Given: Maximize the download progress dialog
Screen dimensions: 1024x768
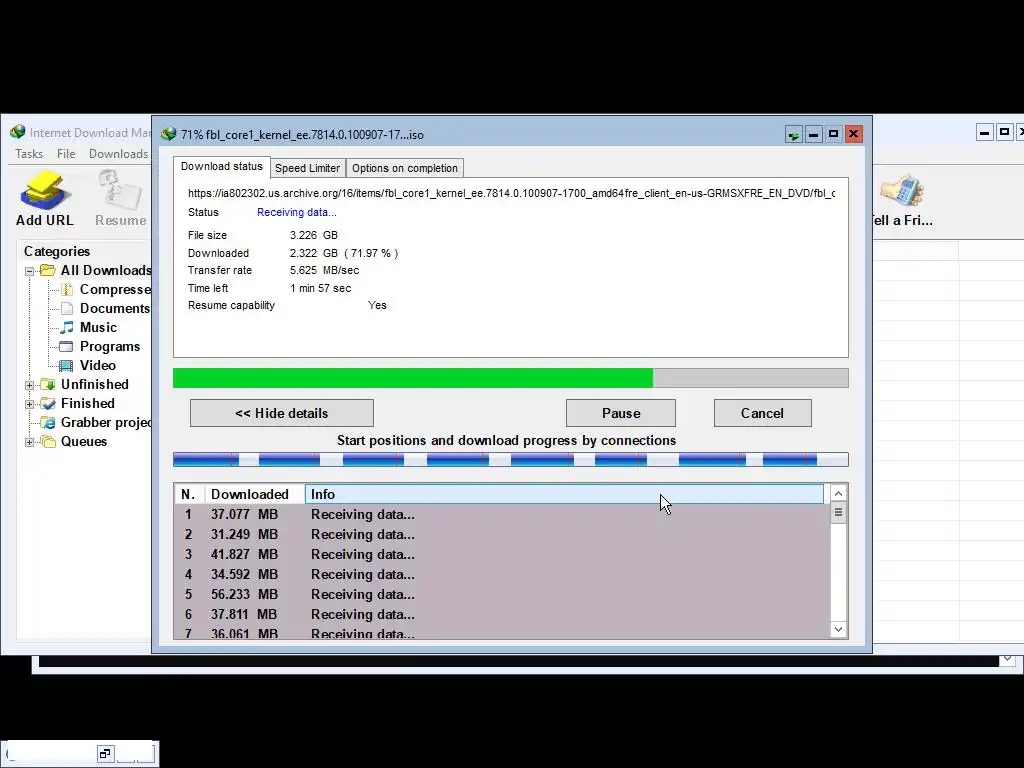Looking at the screenshot, I should point(833,135).
